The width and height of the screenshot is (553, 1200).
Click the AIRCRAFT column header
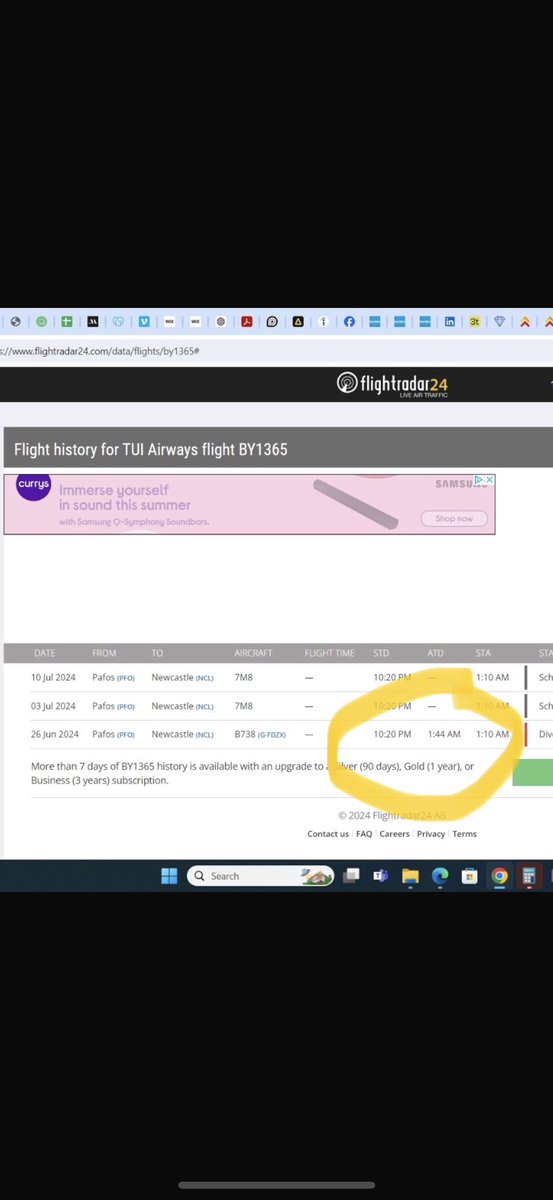[x=252, y=653]
